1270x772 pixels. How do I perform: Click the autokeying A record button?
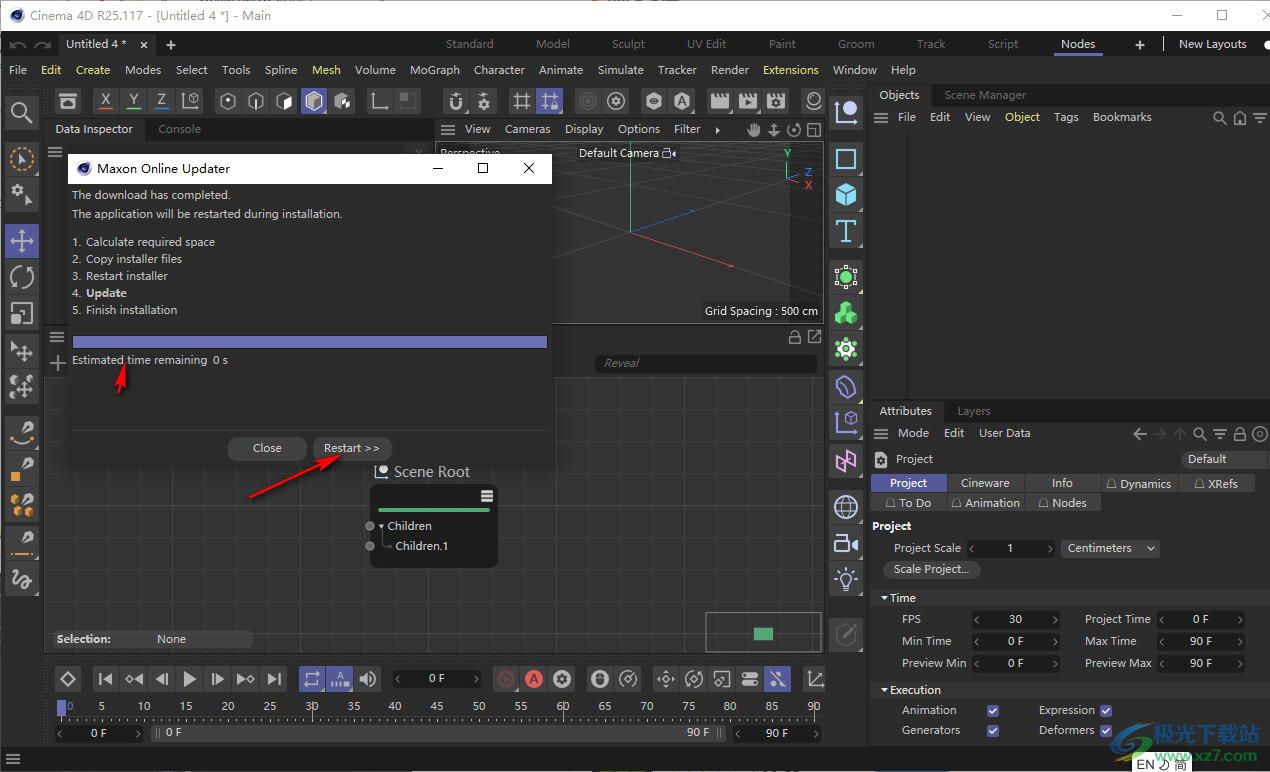[x=534, y=679]
